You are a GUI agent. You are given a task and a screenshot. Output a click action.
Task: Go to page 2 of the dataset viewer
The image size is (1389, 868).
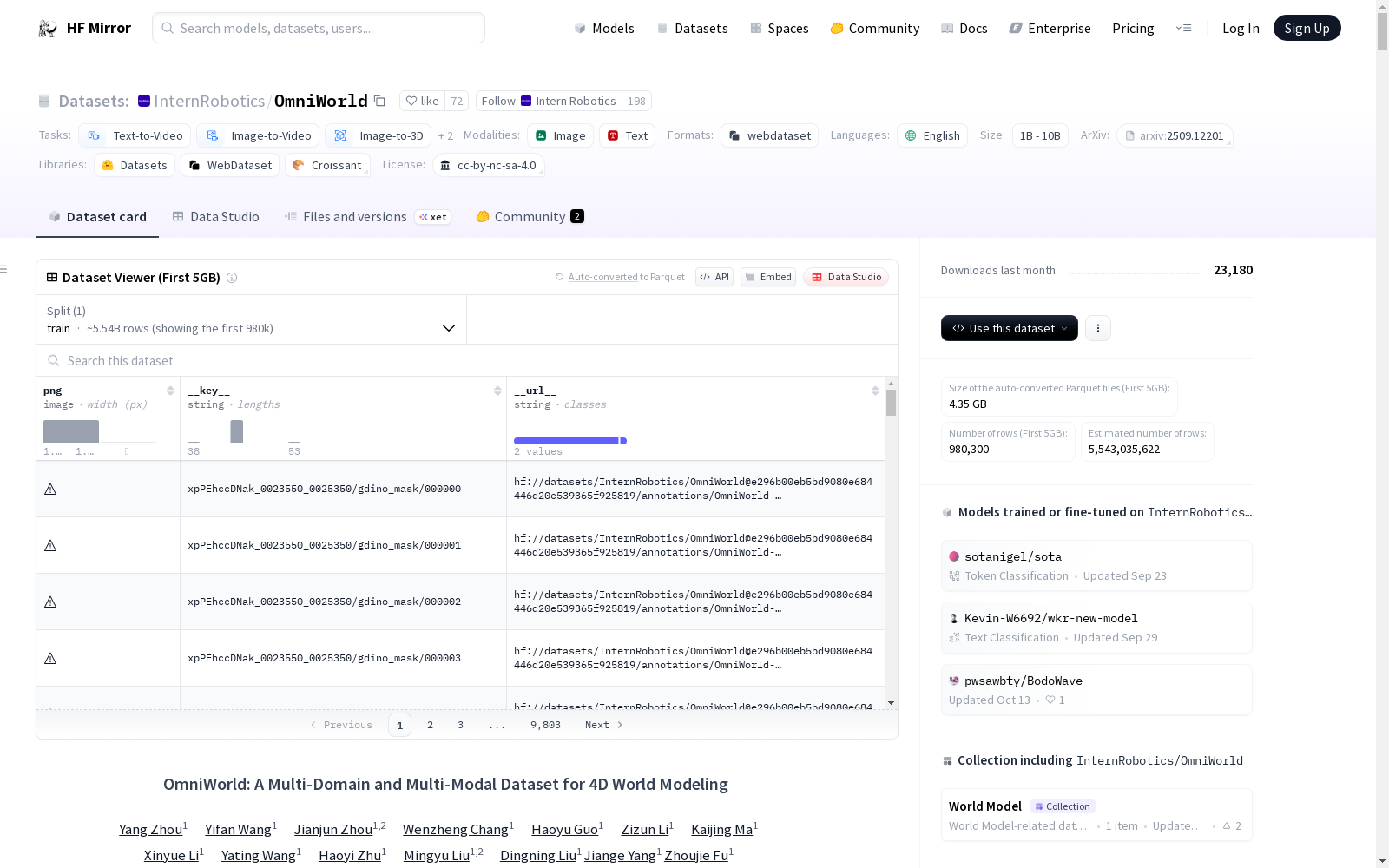coord(430,725)
